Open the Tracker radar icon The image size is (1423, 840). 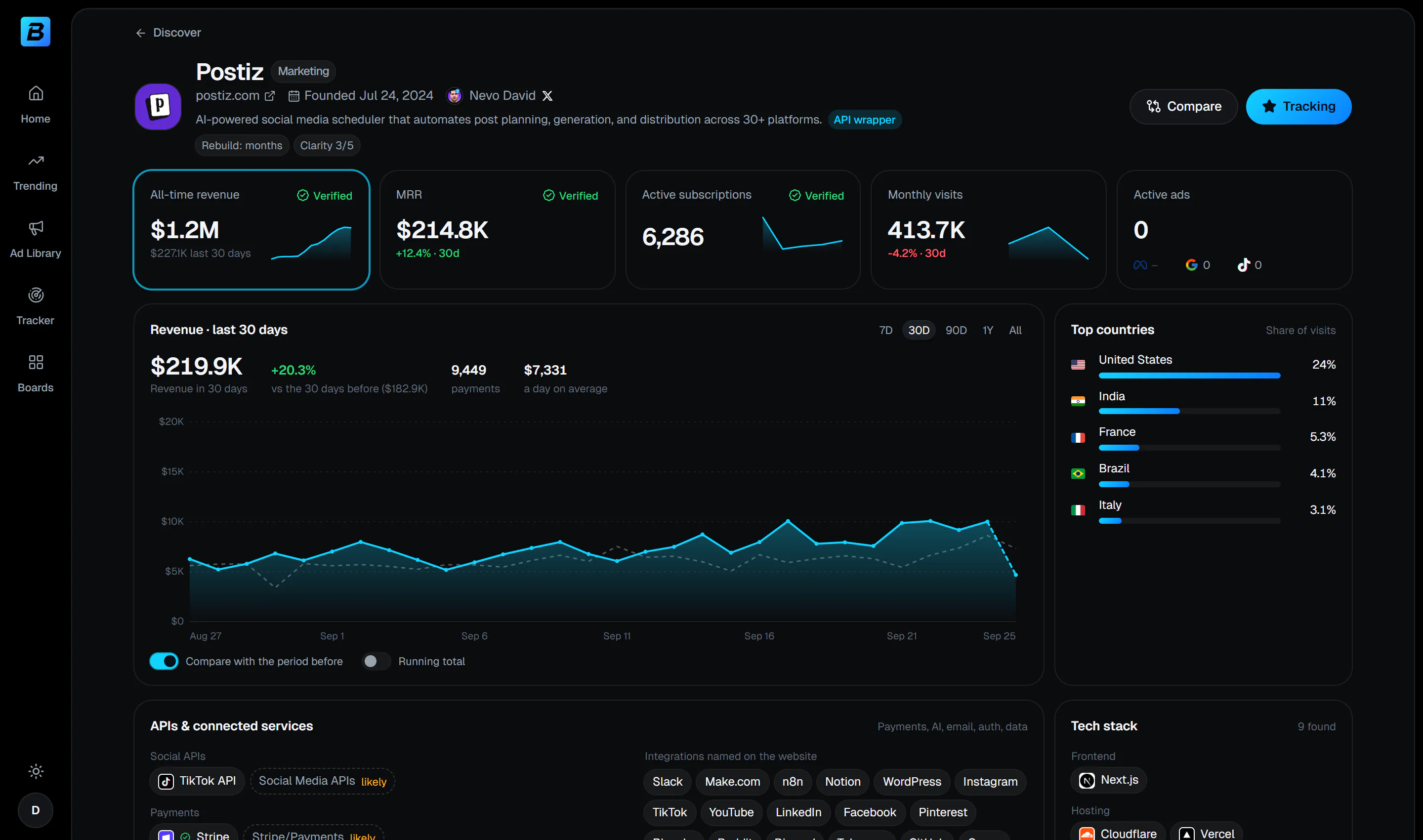(36, 295)
